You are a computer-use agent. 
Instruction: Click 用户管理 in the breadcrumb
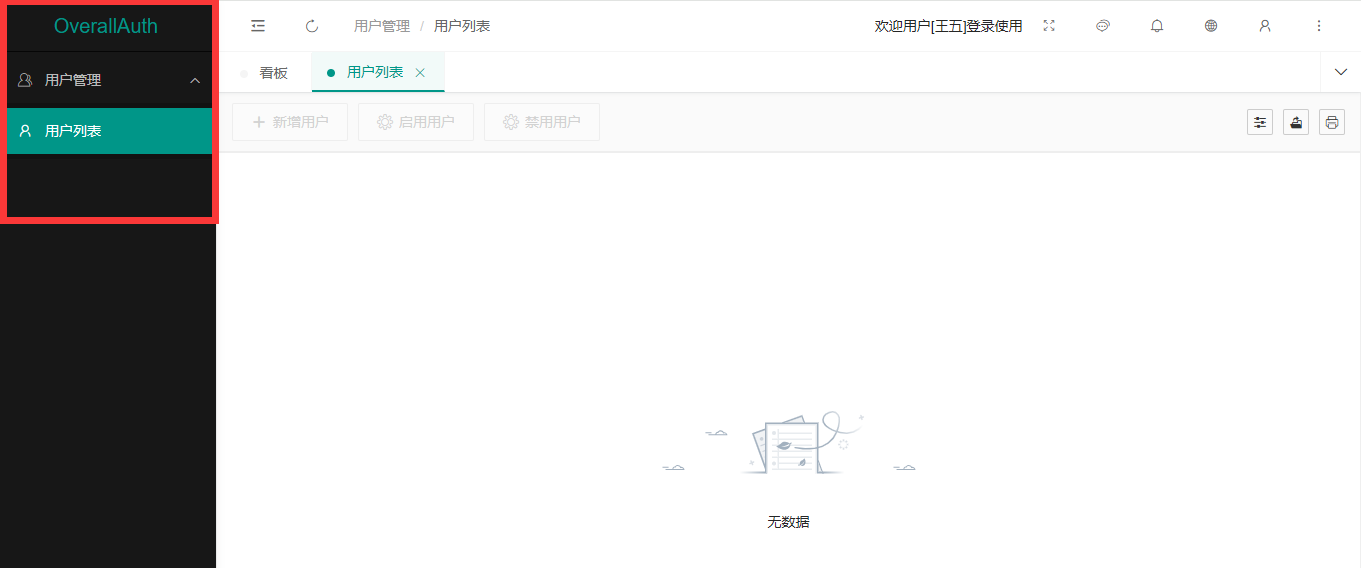[382, 26]
